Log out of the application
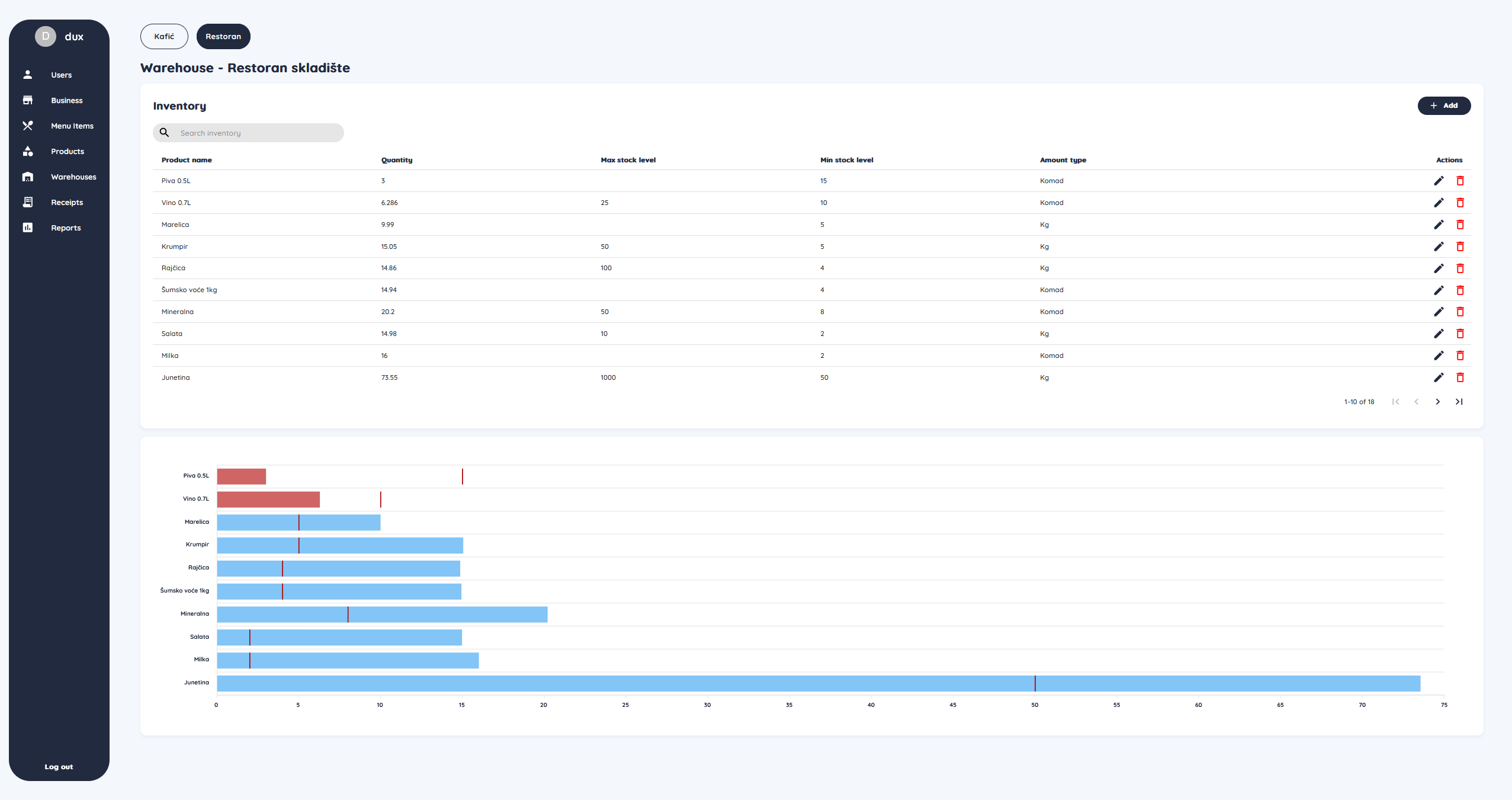 click(59, 766)
